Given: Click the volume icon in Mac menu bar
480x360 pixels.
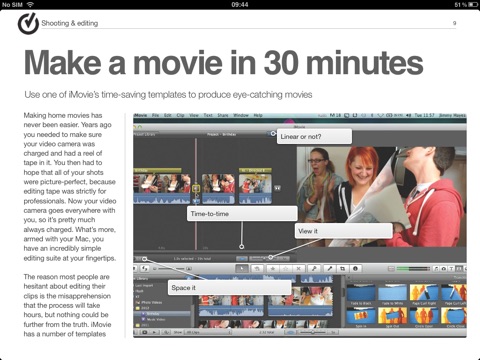Looking at the screenshot, I should click(x=409, y=115).
